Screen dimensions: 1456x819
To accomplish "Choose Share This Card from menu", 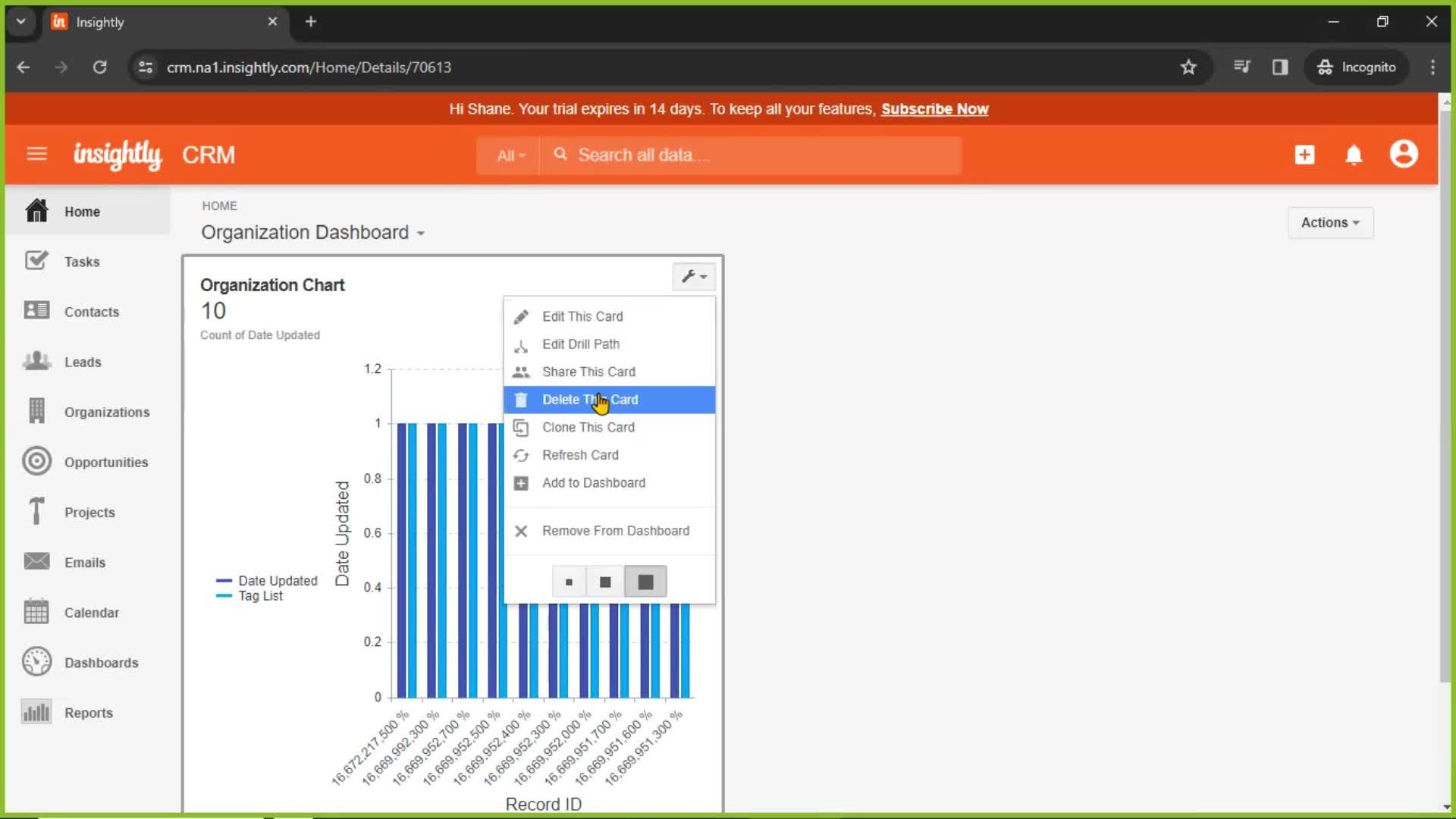I will pos(588,372).
